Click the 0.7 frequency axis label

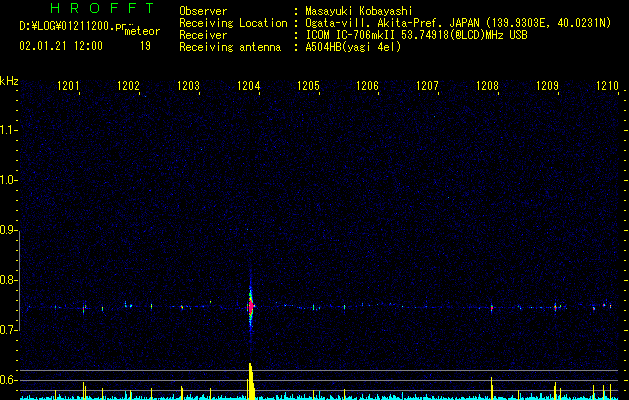9,330
